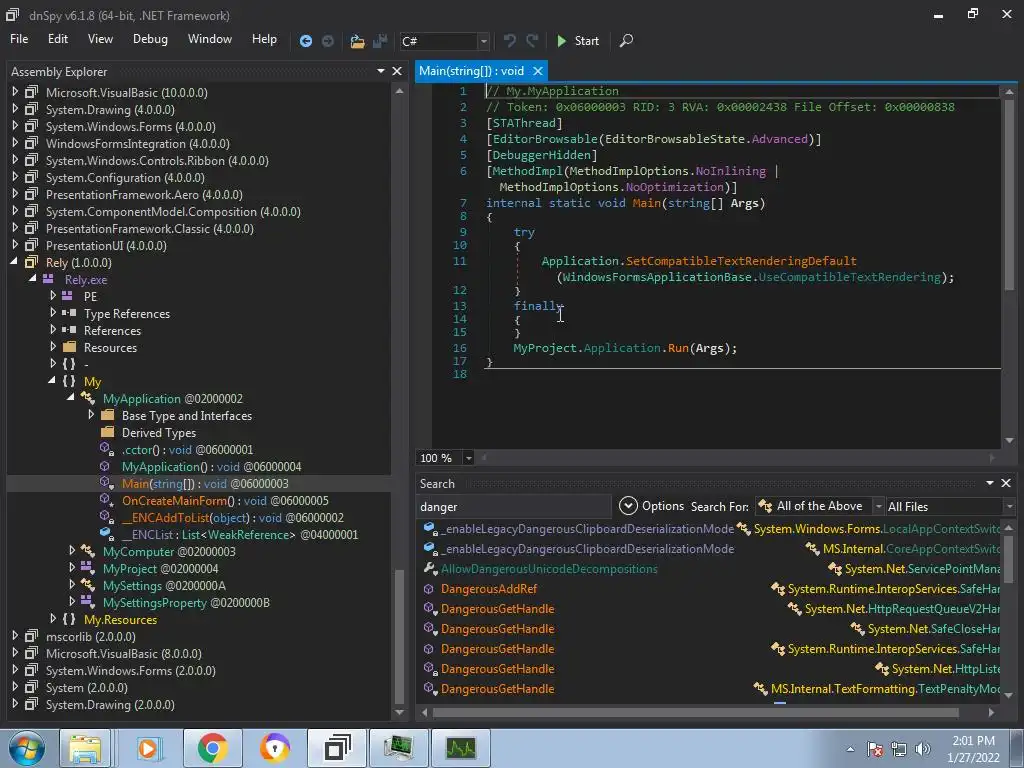Click the Save All toolbar icon

[x=380, y=41]
